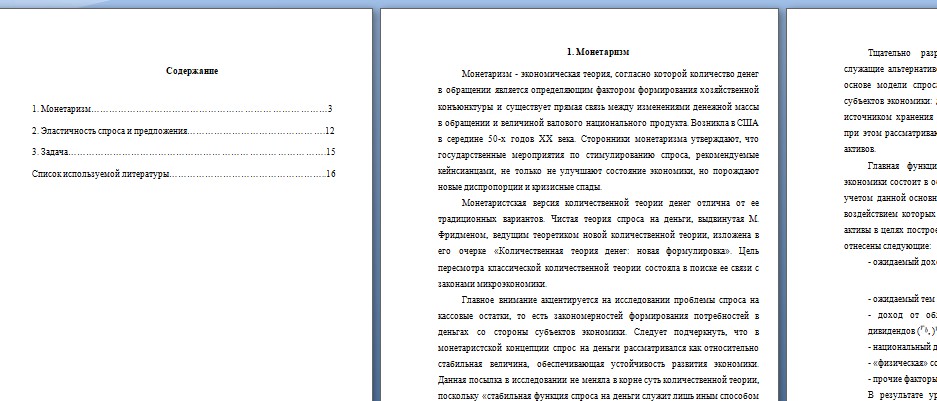Click the word "кейнсианцами" in the first paragraph
937x401 pixels.
point(464,172)
